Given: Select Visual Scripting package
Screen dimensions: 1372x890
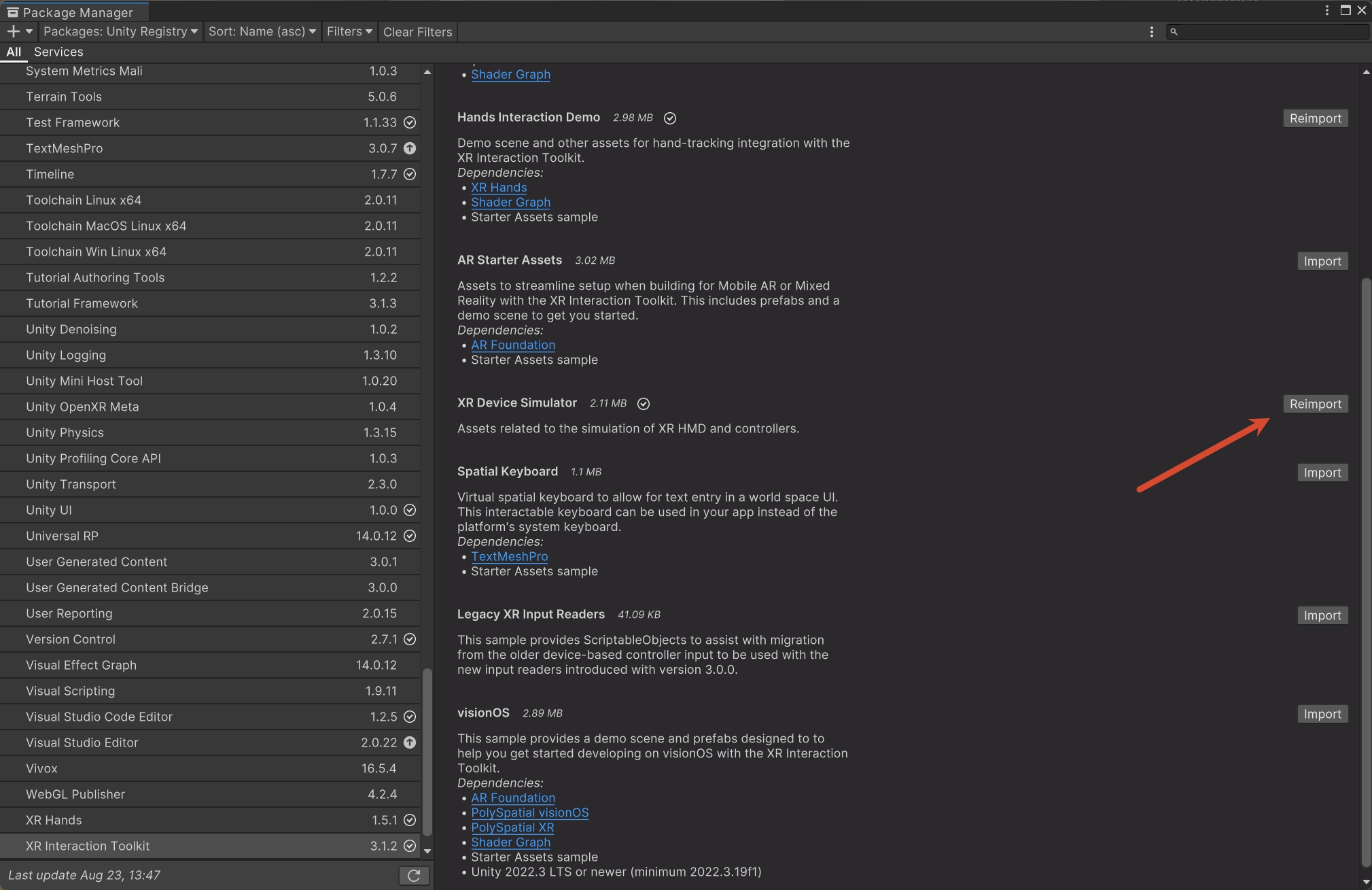Looking at the screenshot, I should point(210,691).
